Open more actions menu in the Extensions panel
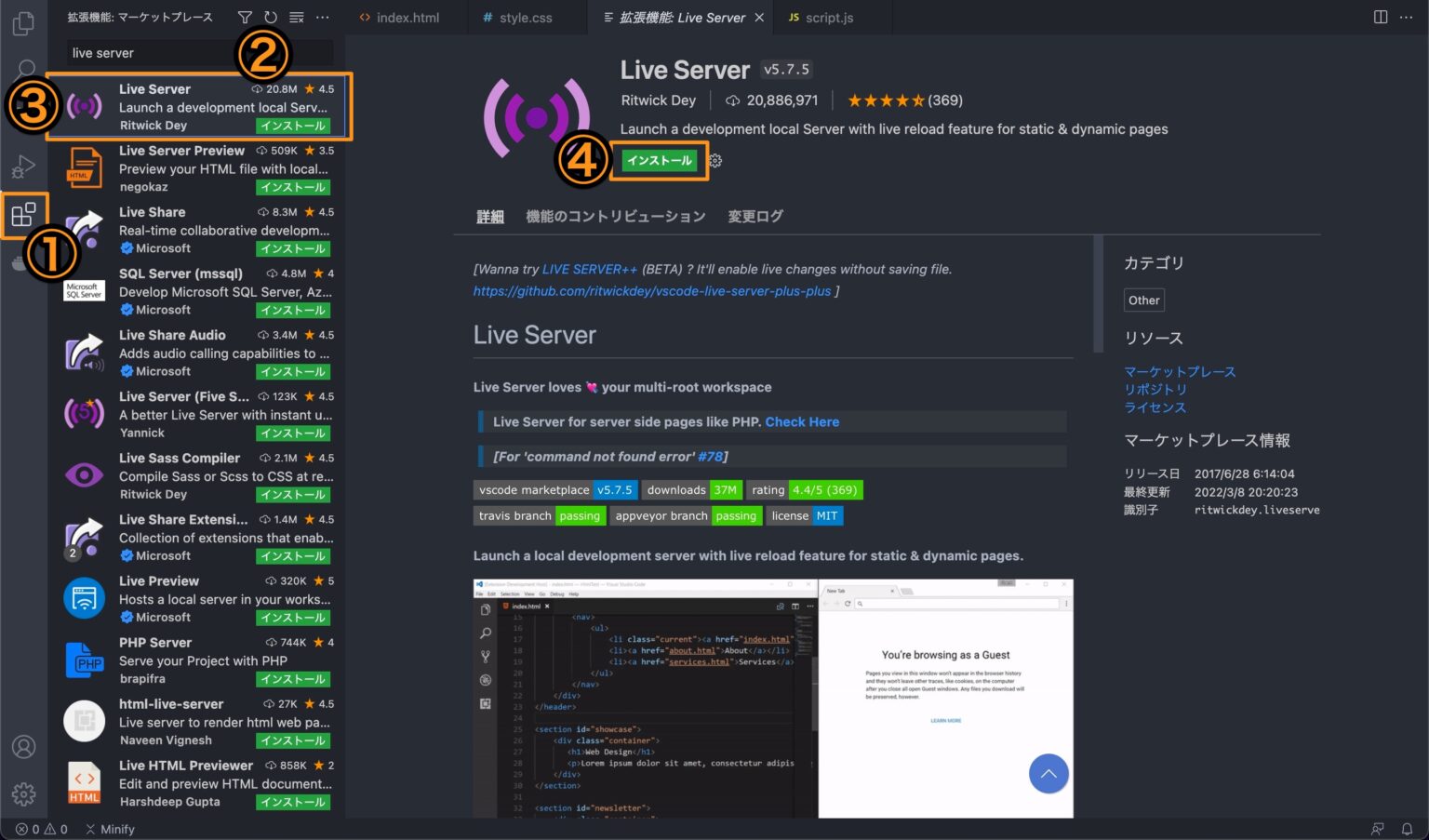Image resolution: width=1429 pixels, height=840 pixels. click(322, 17)
